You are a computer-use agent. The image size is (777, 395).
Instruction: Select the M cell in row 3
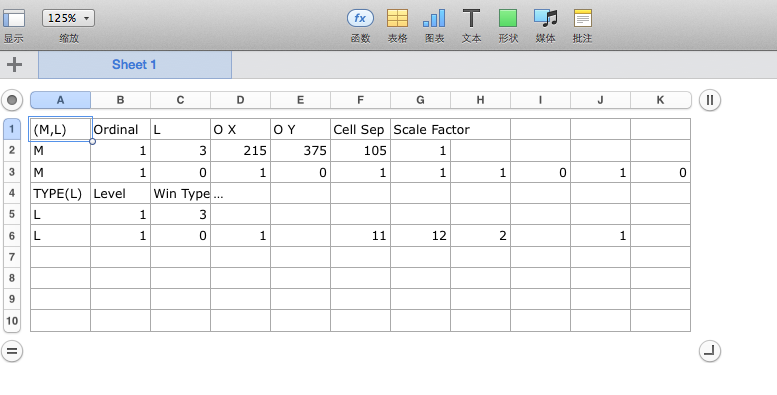pyautogui.click(x=60, y=171)
